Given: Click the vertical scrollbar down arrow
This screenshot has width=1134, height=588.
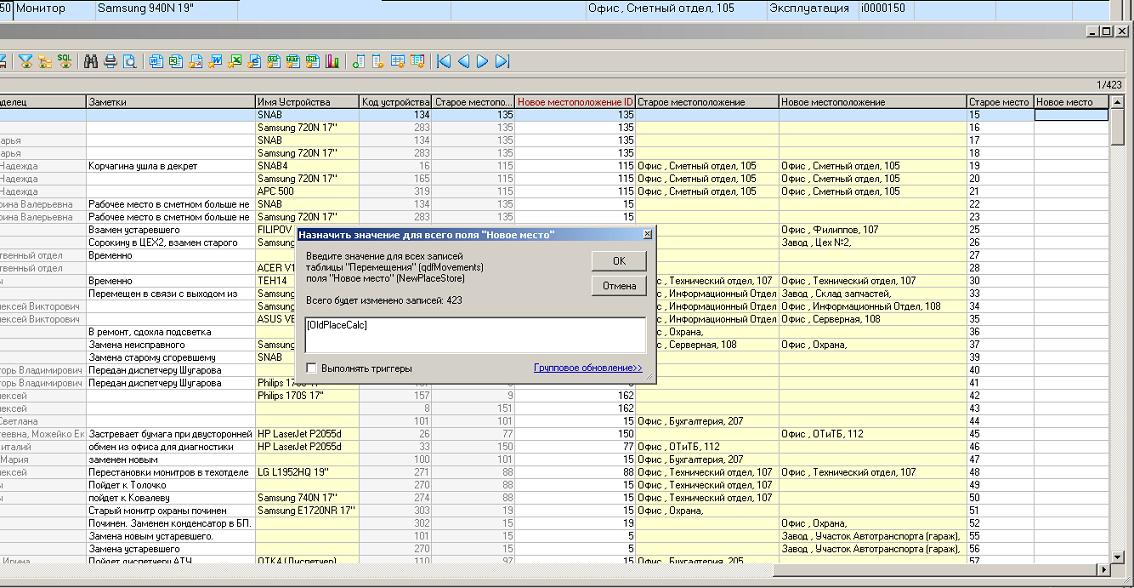Looking at the screenshot, I should tap(1118, 556).
